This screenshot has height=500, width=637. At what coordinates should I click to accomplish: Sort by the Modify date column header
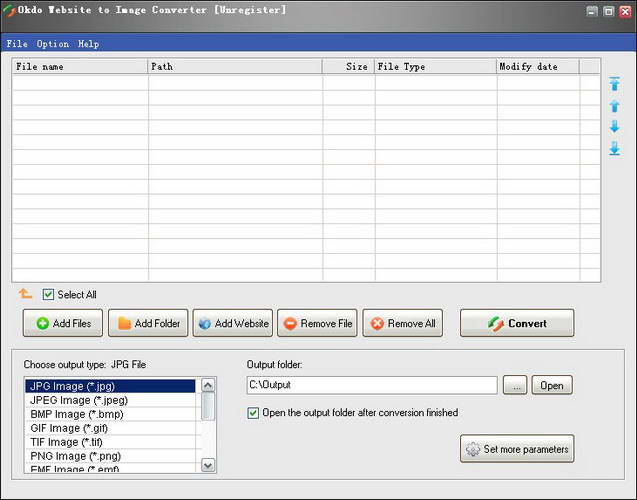coord(537,66)
